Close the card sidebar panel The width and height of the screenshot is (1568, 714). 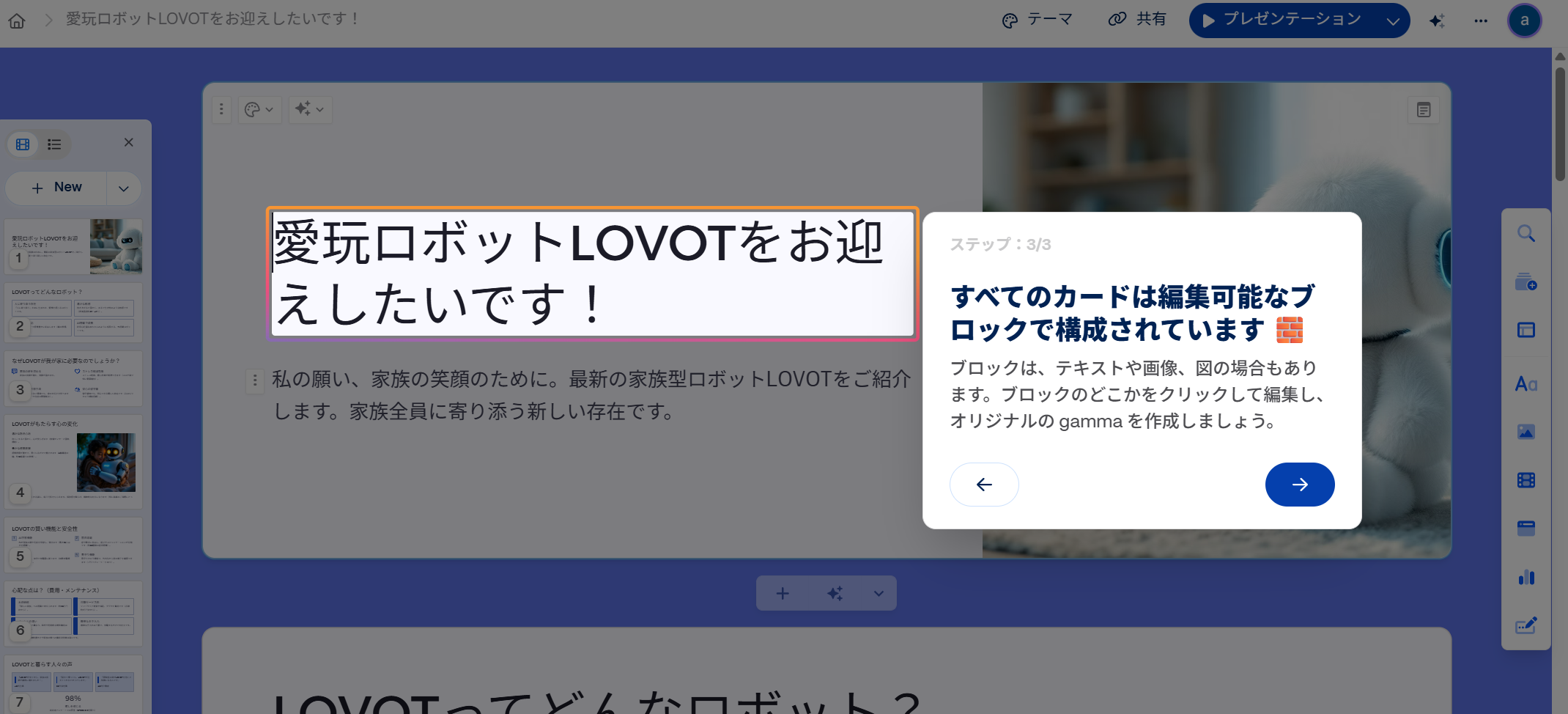pyautogui.click(x=129, y=142)
